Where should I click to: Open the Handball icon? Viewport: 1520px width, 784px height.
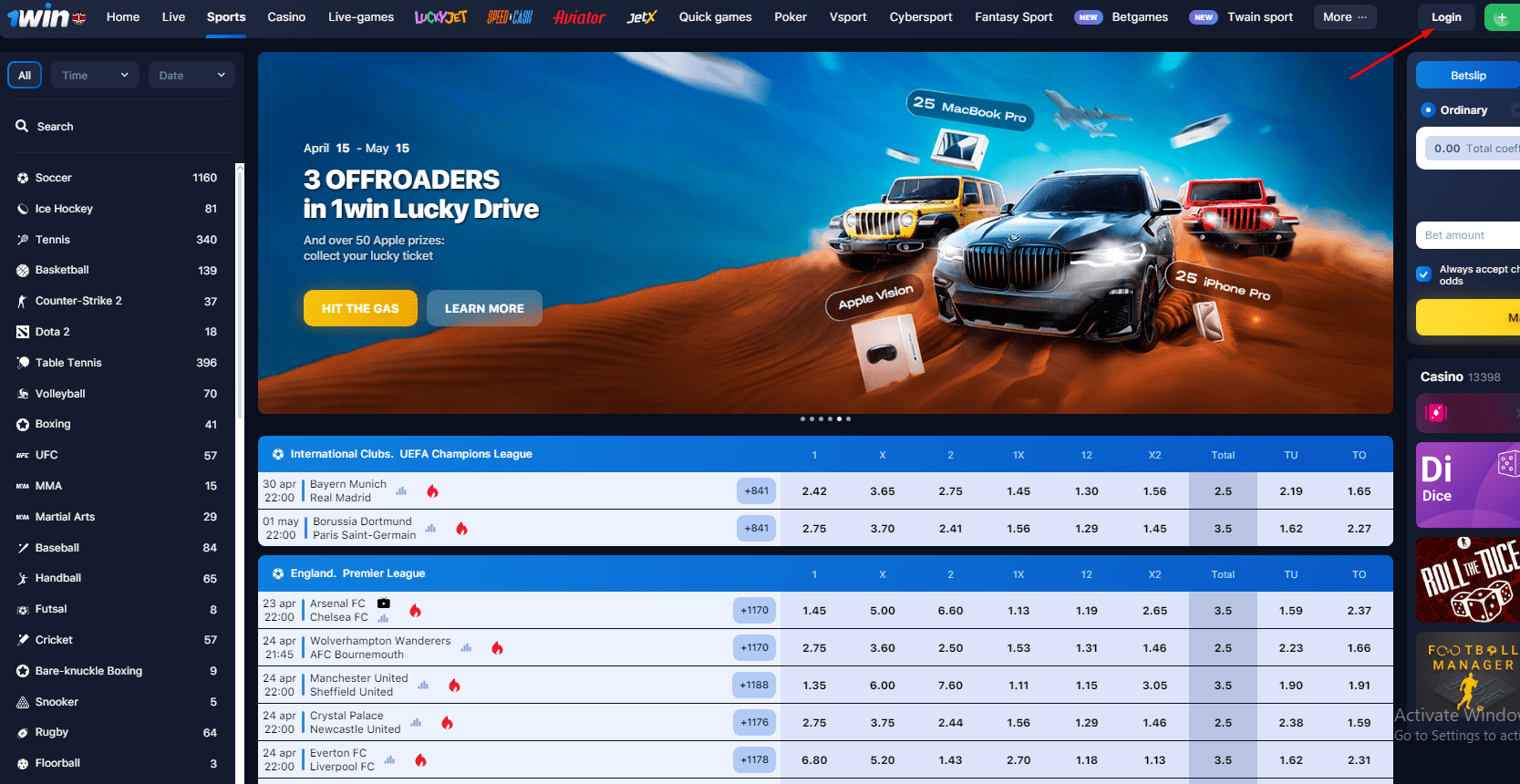pyautogui.click(x=23, y=578)
